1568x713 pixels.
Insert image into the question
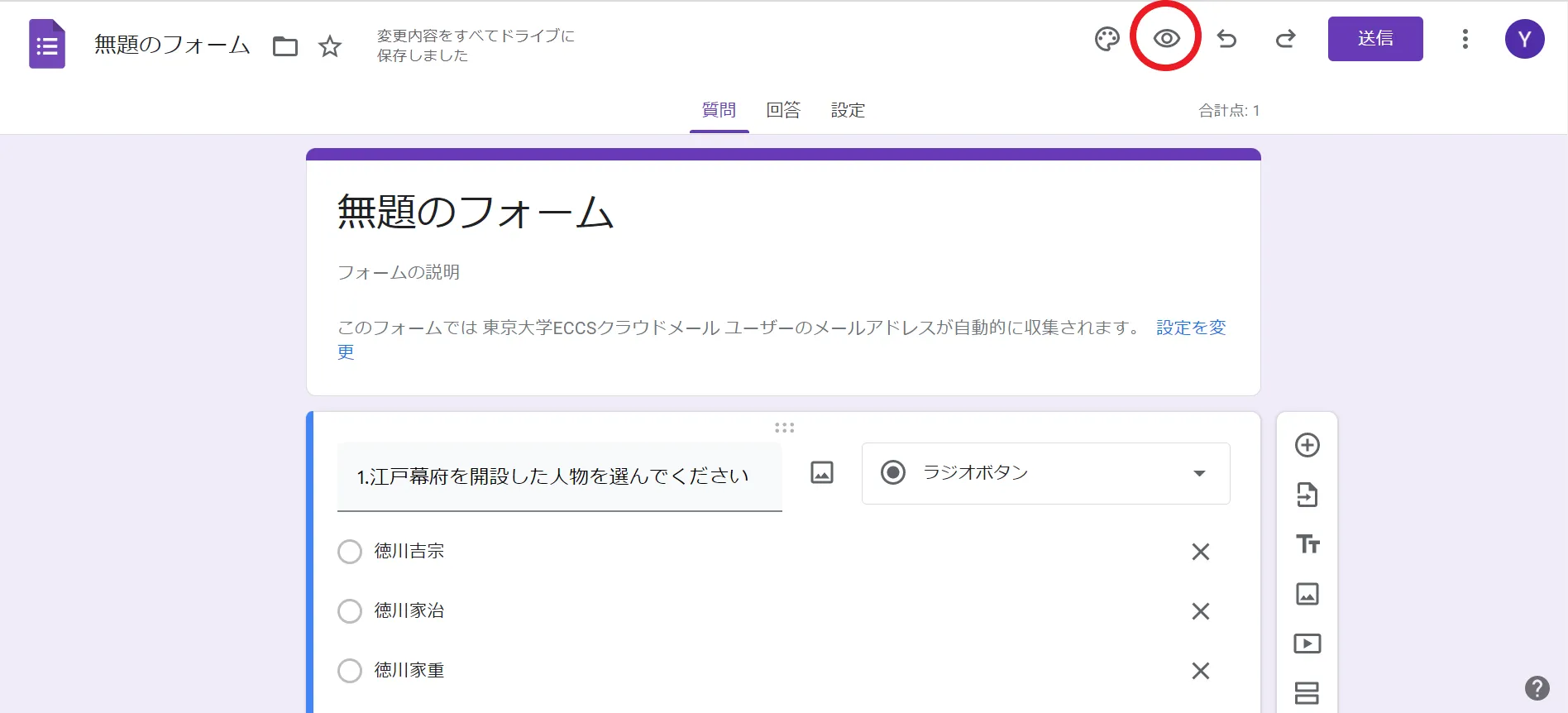coord(821,472)
